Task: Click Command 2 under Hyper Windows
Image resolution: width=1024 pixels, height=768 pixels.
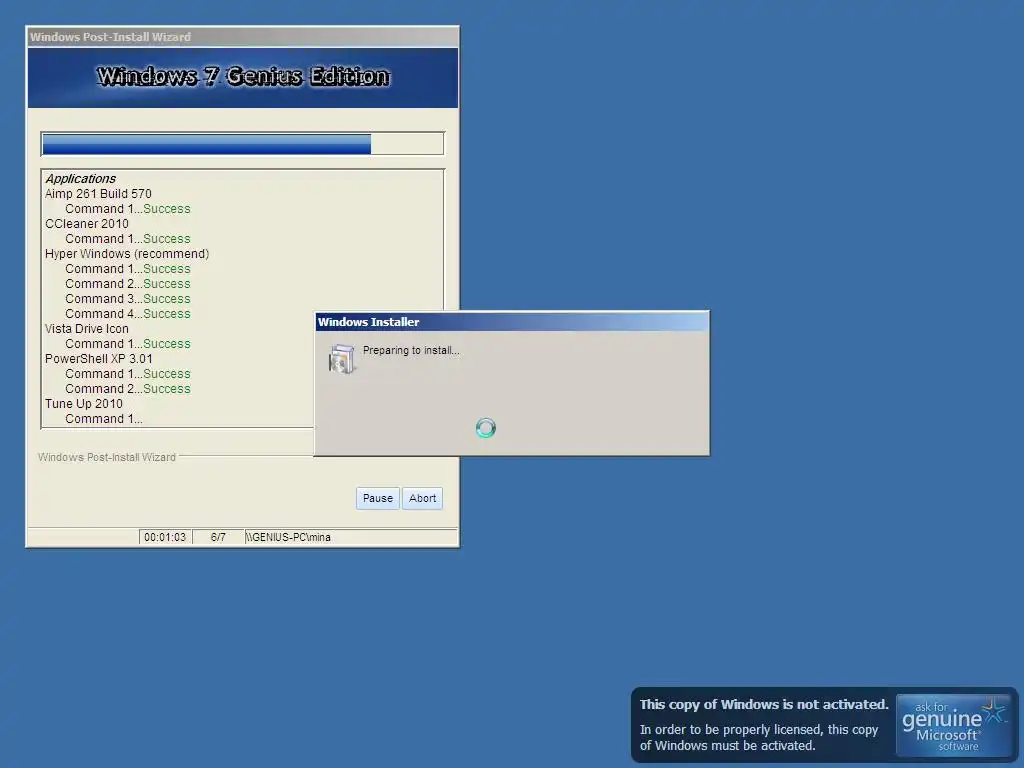Action: click(x=128, y=284)
